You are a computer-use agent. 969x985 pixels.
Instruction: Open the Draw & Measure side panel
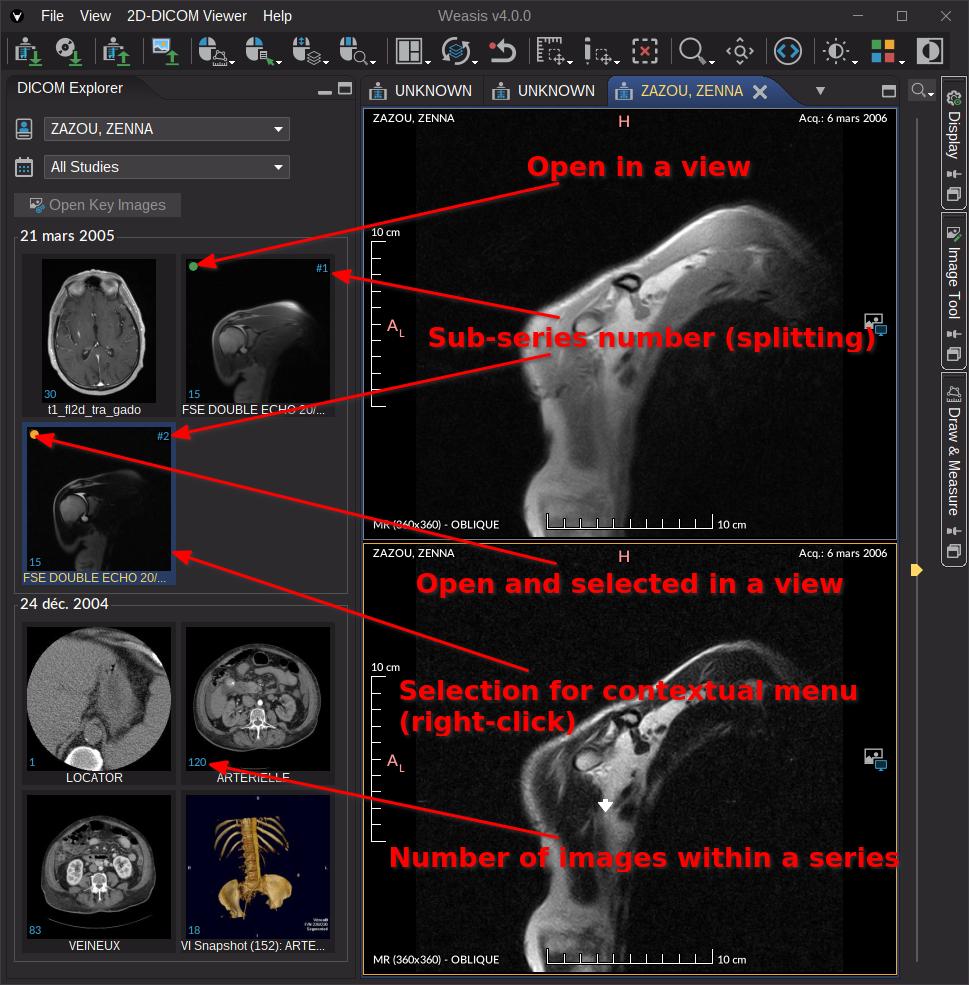pos(954,469)
